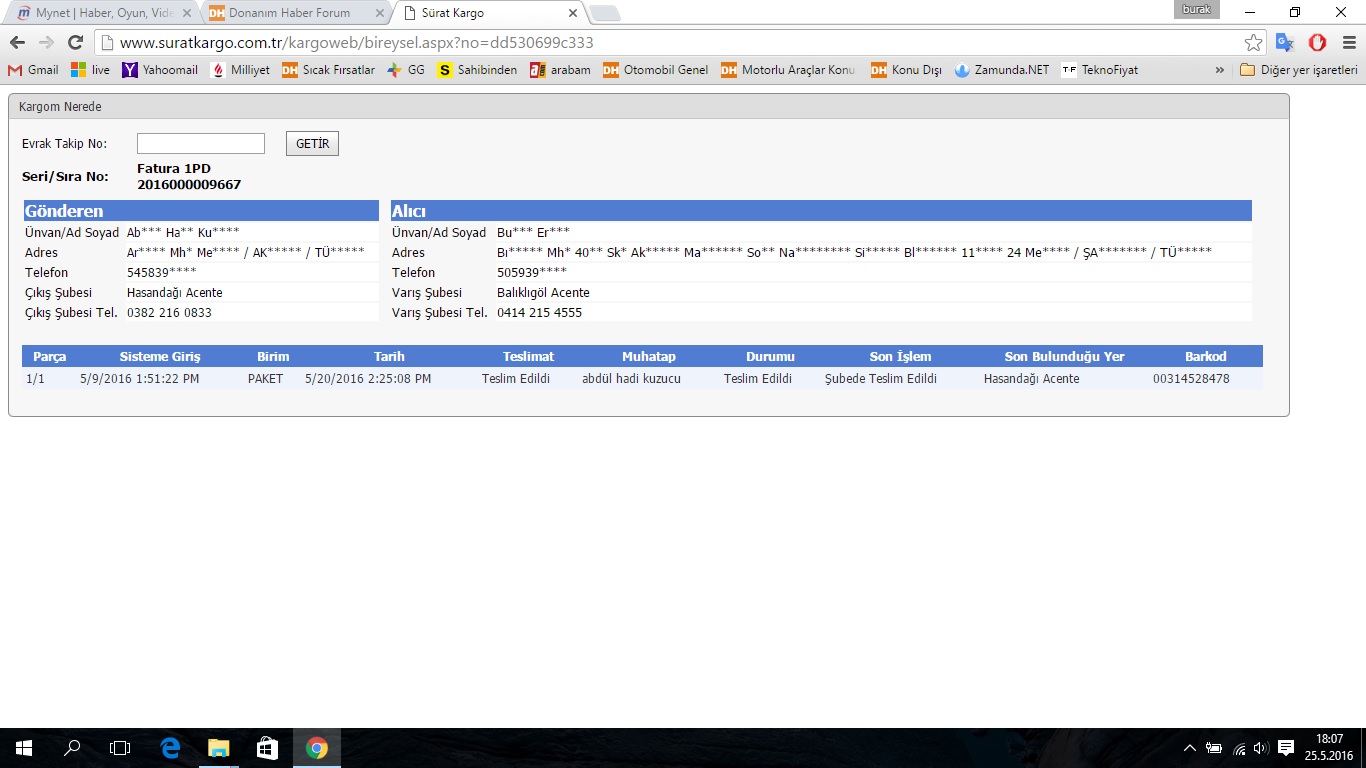
Task: Click the browser Forward arrow
Action: click(46, 43)
